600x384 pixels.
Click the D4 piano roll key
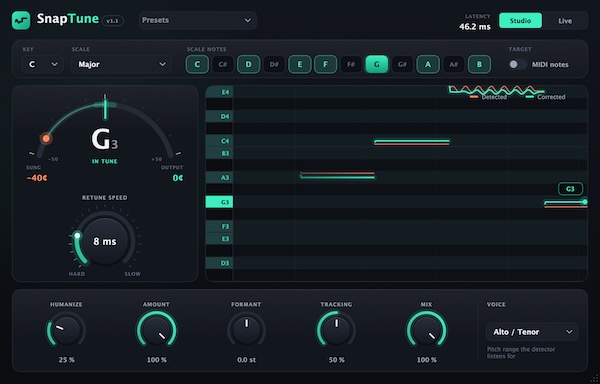tap(219, 116)
